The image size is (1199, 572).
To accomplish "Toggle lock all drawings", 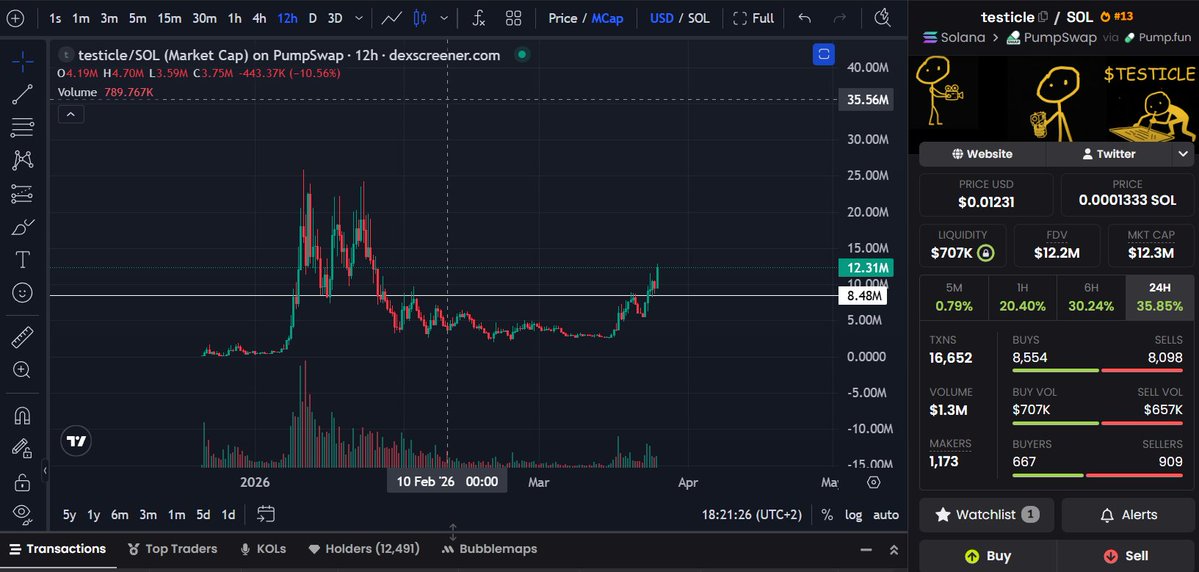I will [22, 482].
